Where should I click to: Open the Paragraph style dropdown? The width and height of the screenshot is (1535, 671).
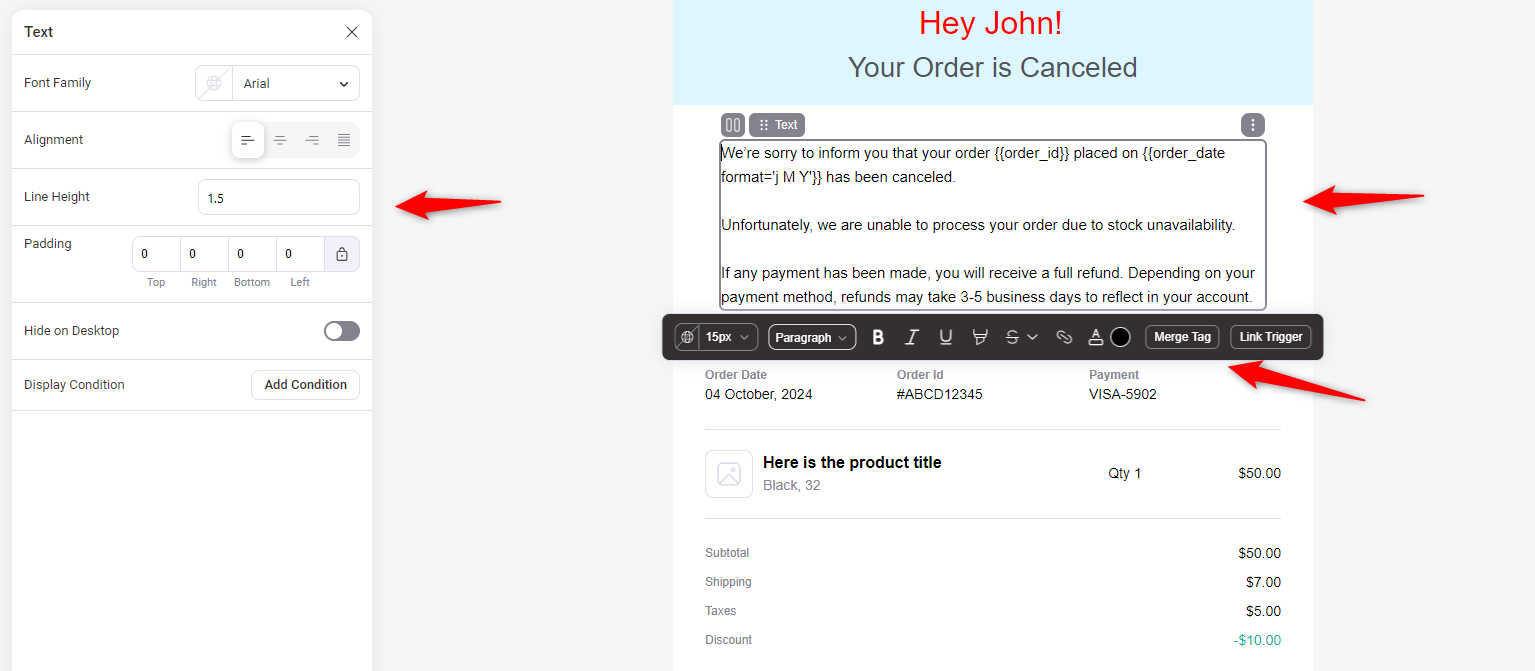pos(812,337)
